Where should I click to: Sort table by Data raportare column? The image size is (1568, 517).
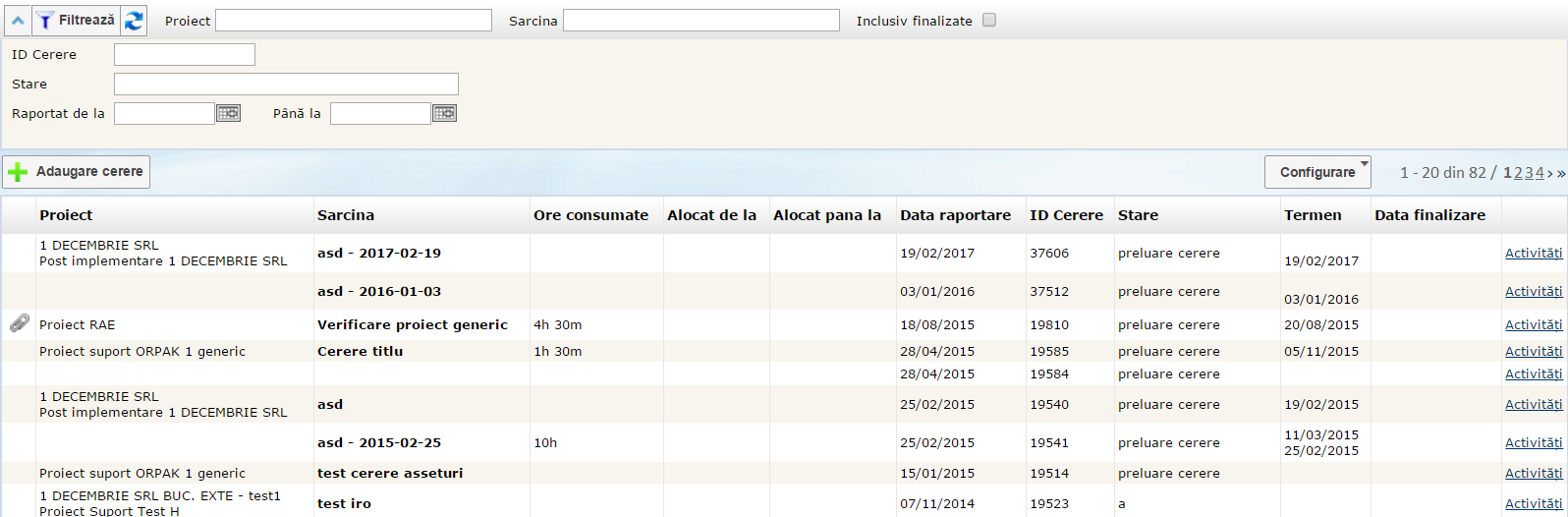coord(955,215)
